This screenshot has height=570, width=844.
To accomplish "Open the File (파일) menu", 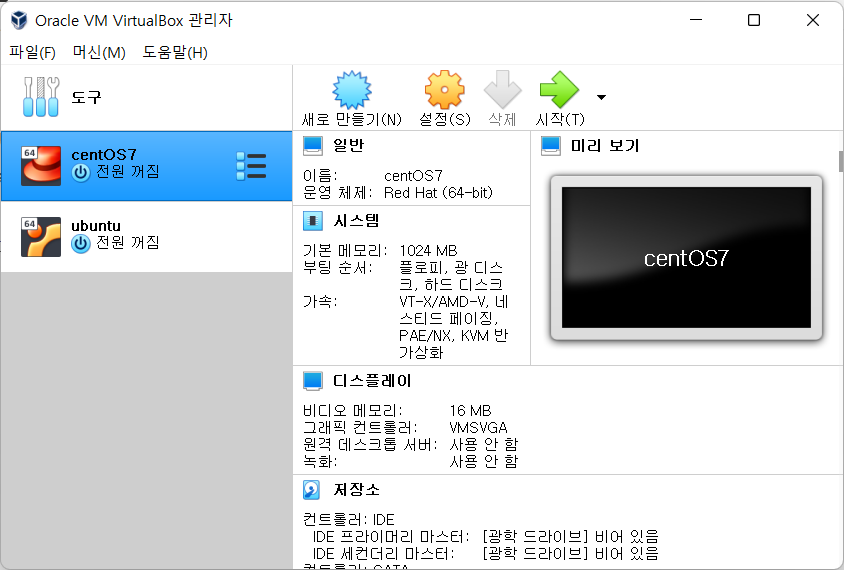I will [32, 52].
